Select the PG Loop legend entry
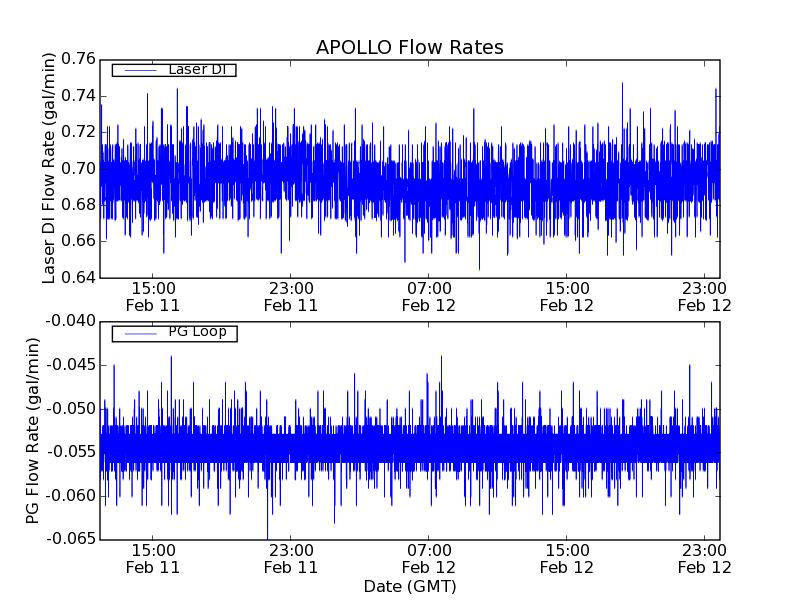Screen dimensions: 800x600 click(x=197, y=332)
